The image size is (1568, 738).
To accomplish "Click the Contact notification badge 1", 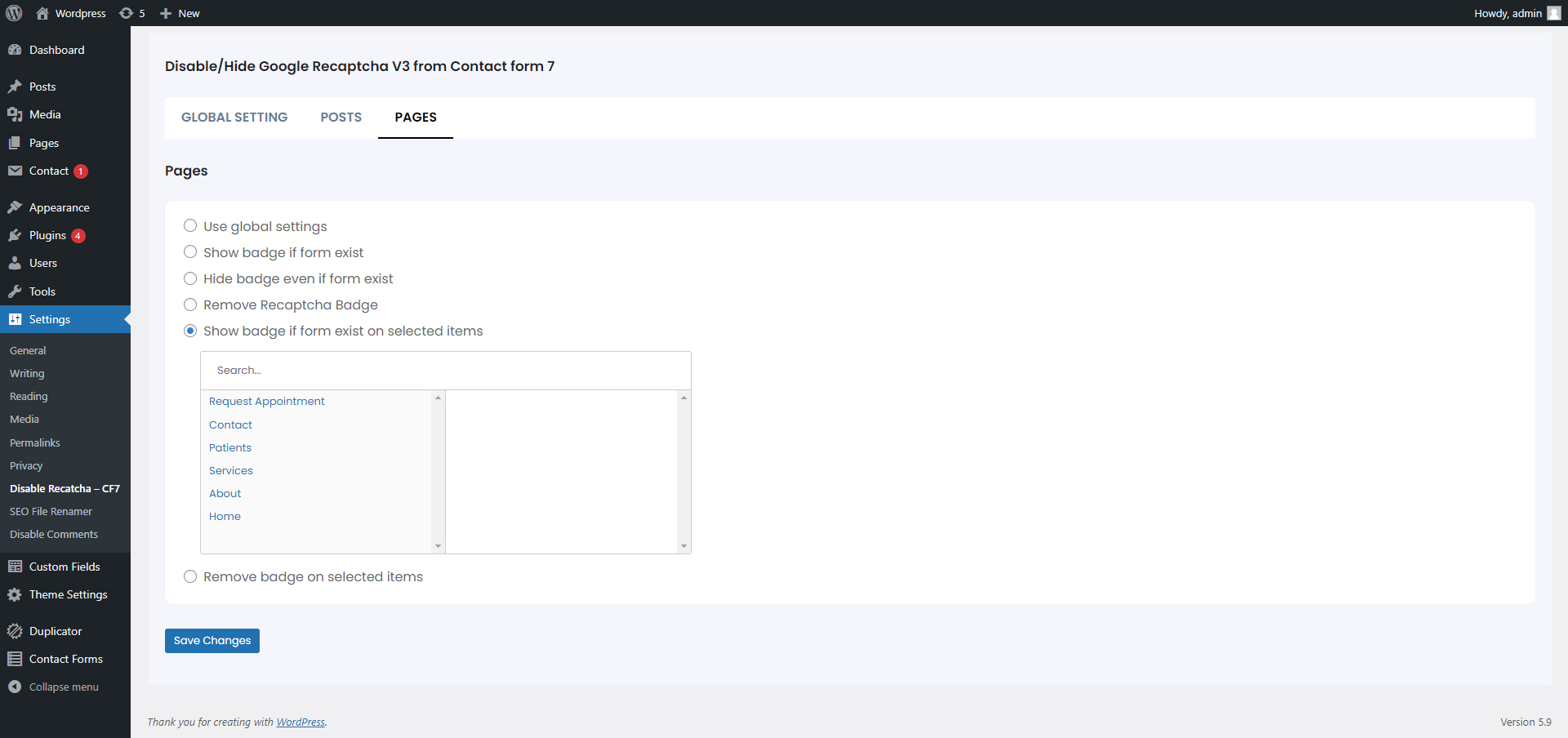I will pyautogui.click(x=81, y=171).
